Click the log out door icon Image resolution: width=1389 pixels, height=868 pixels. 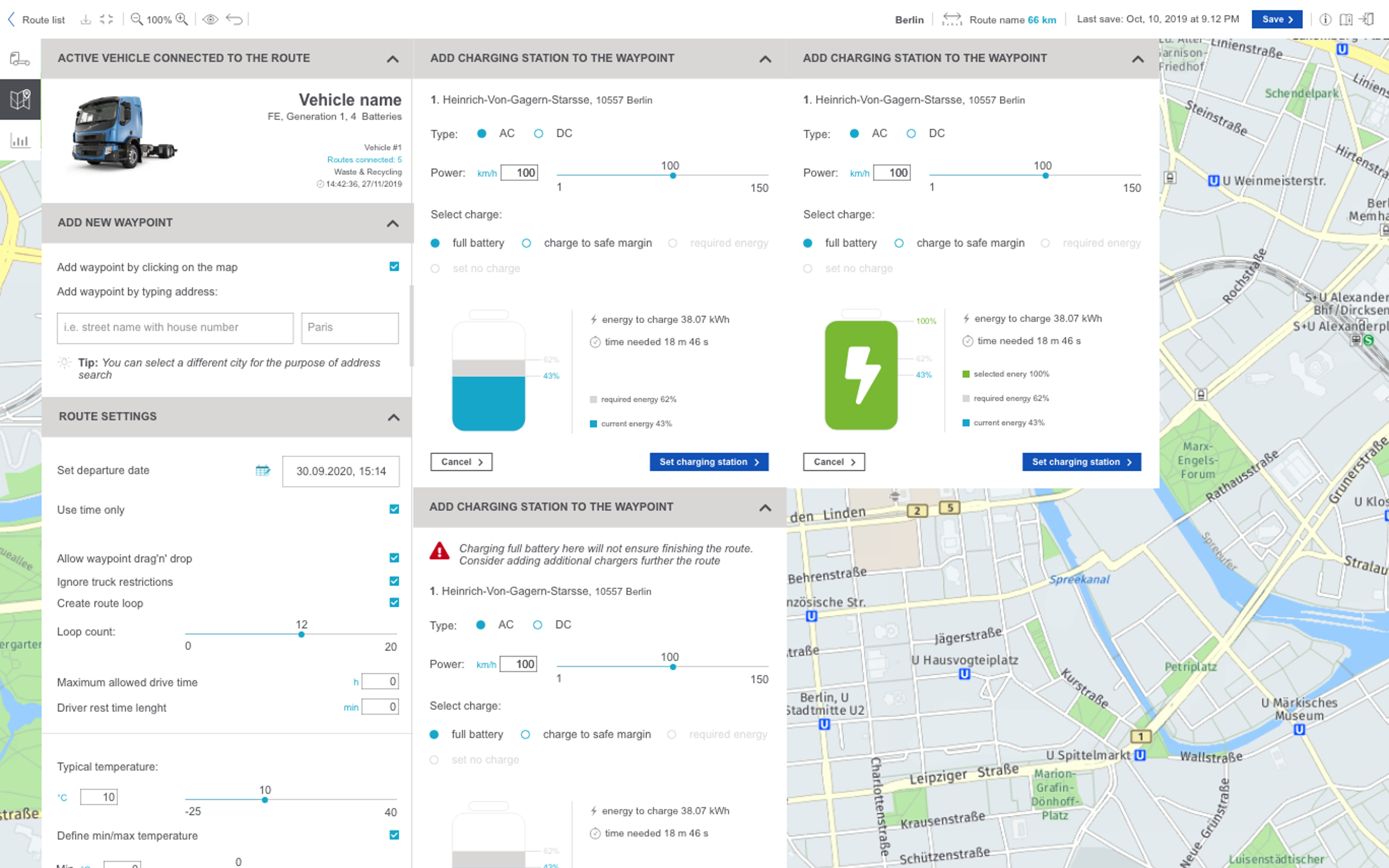tap(1367, 20)
